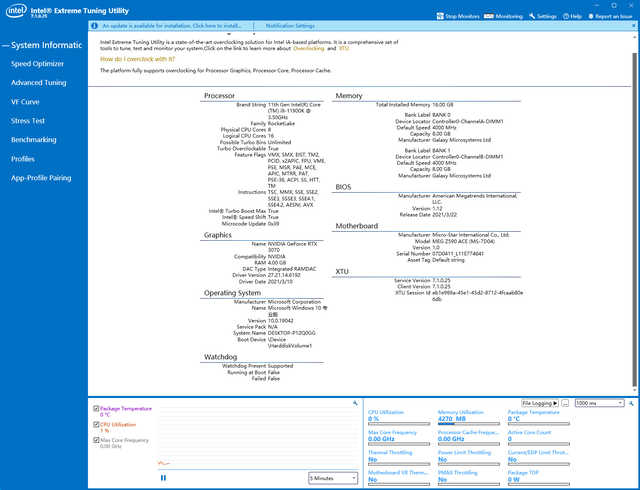This screenshot has height=490, width=640.
Task: Click the Graphics section heading
Action: pos(218,235)
